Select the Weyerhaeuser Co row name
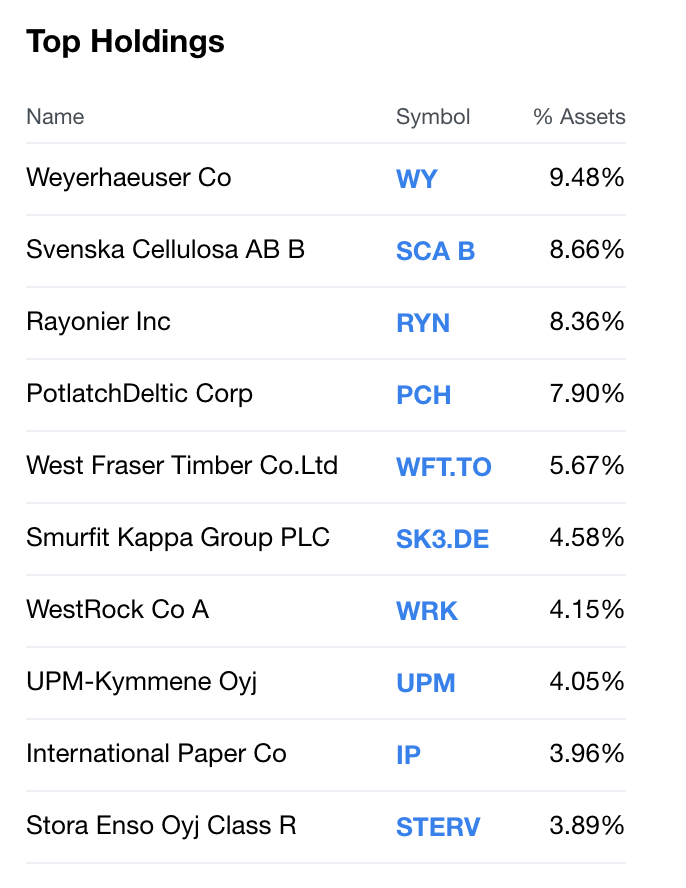Screen dimensions: 686x888 (x=127, y=178)
